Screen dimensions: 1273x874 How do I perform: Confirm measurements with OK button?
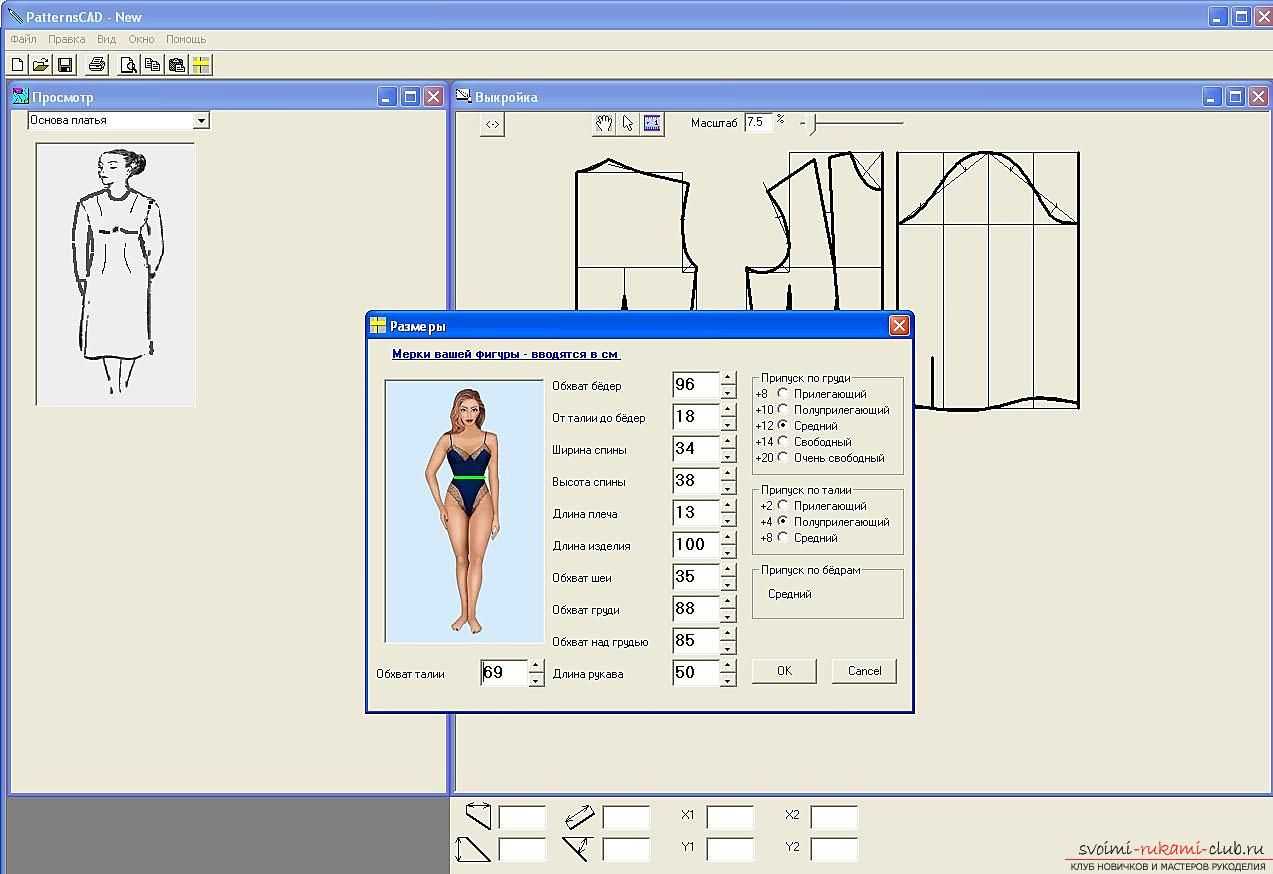click(784, 671)
